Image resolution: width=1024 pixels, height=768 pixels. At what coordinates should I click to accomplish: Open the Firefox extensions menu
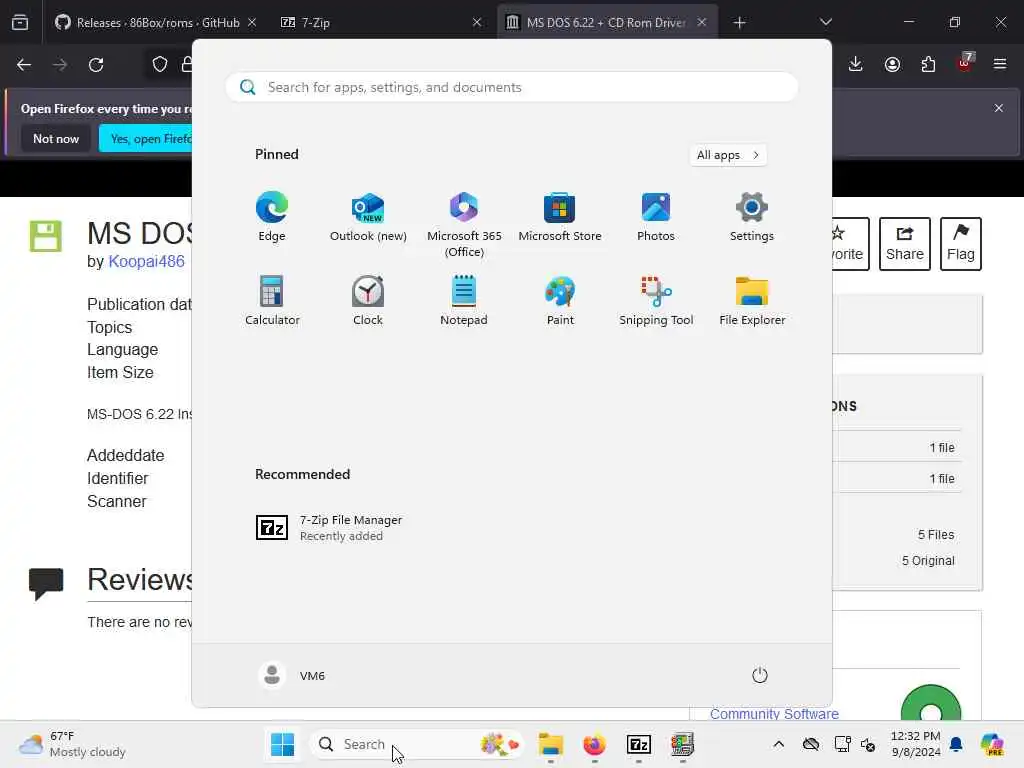tap(928, 64)
